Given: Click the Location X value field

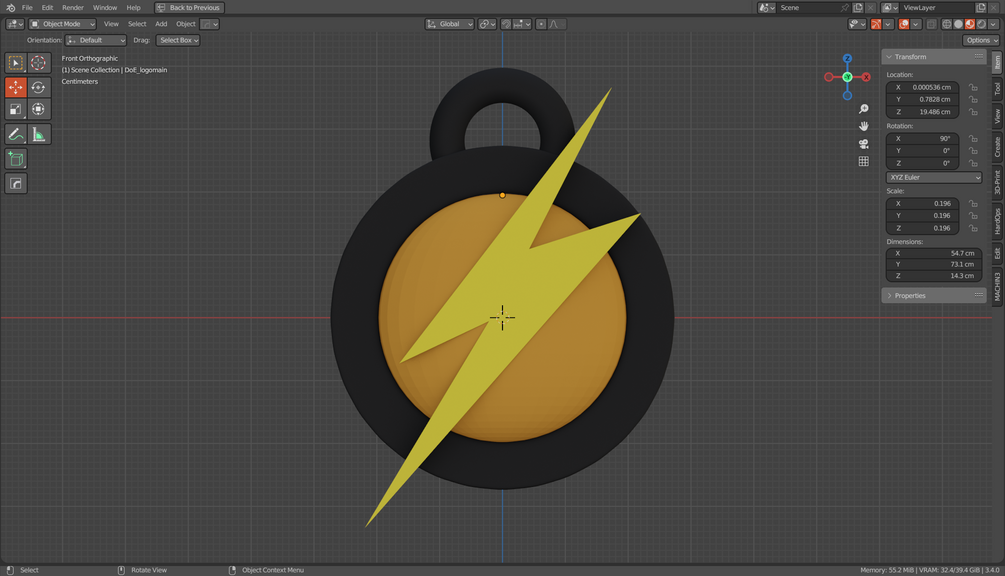Looking at the screenshot, I should pos(922,87).
